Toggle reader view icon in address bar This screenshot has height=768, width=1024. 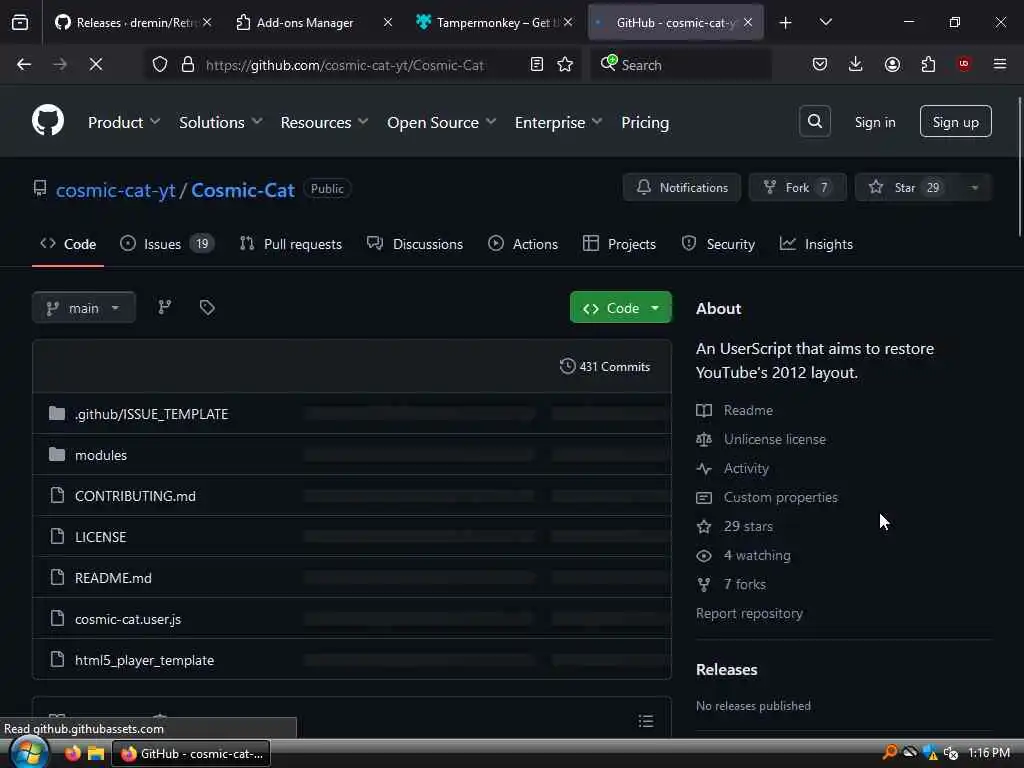pyautogui.click(x=536, y=64)
